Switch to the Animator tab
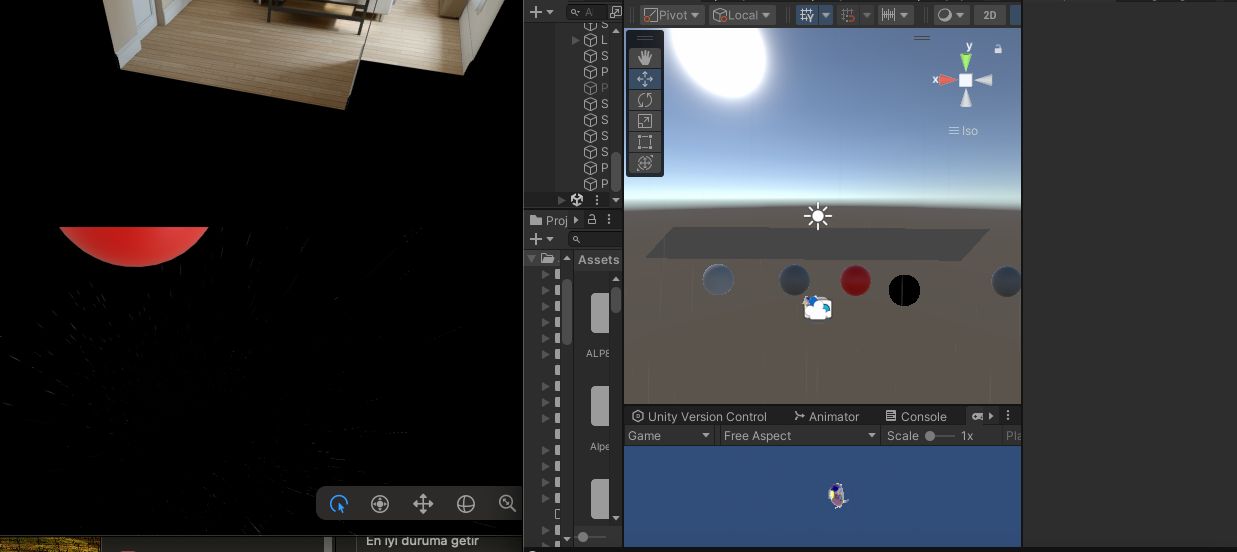The width and height of the screenshot is (1237, 552). pyautogui.click(x=826, y=416)
